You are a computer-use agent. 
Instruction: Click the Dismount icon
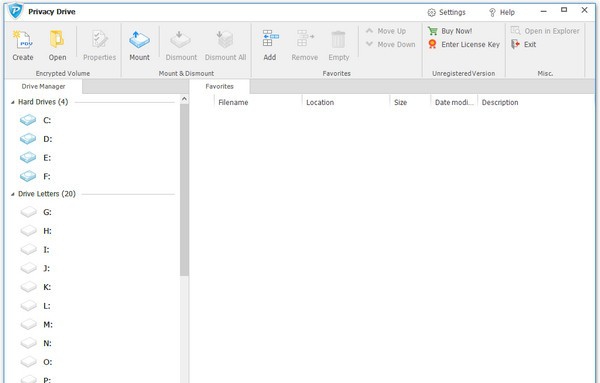pyautogui.click(x=181, y=46)
